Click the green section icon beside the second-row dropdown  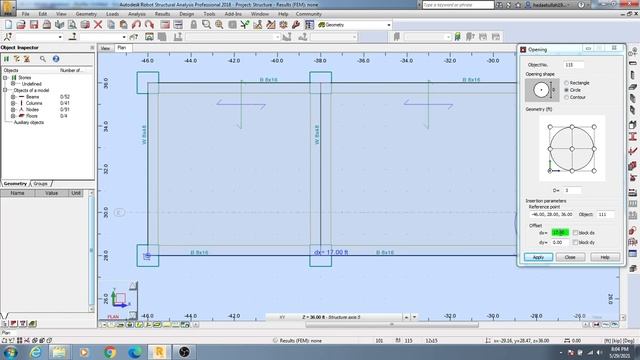click(x=458, y=37)
